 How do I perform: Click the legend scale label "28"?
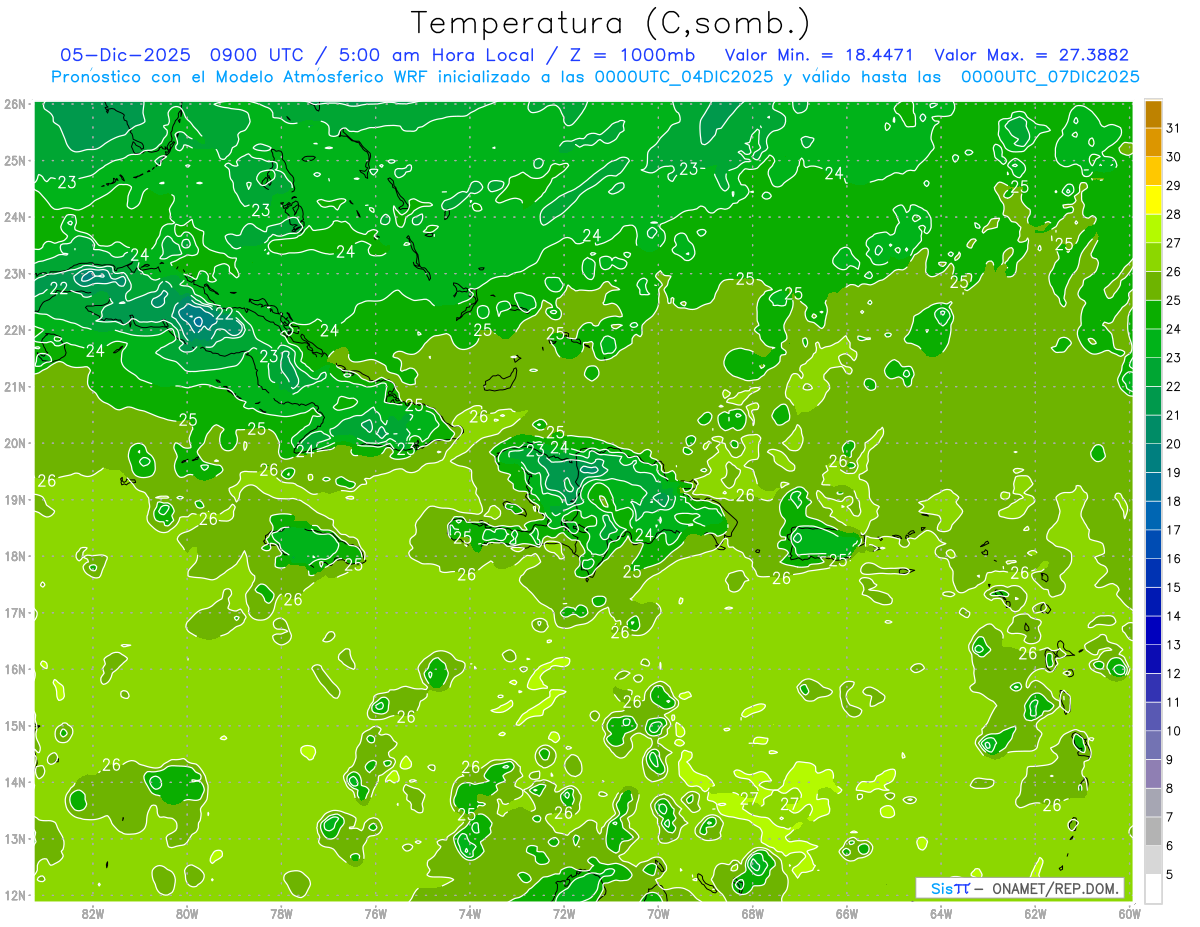1173,215
